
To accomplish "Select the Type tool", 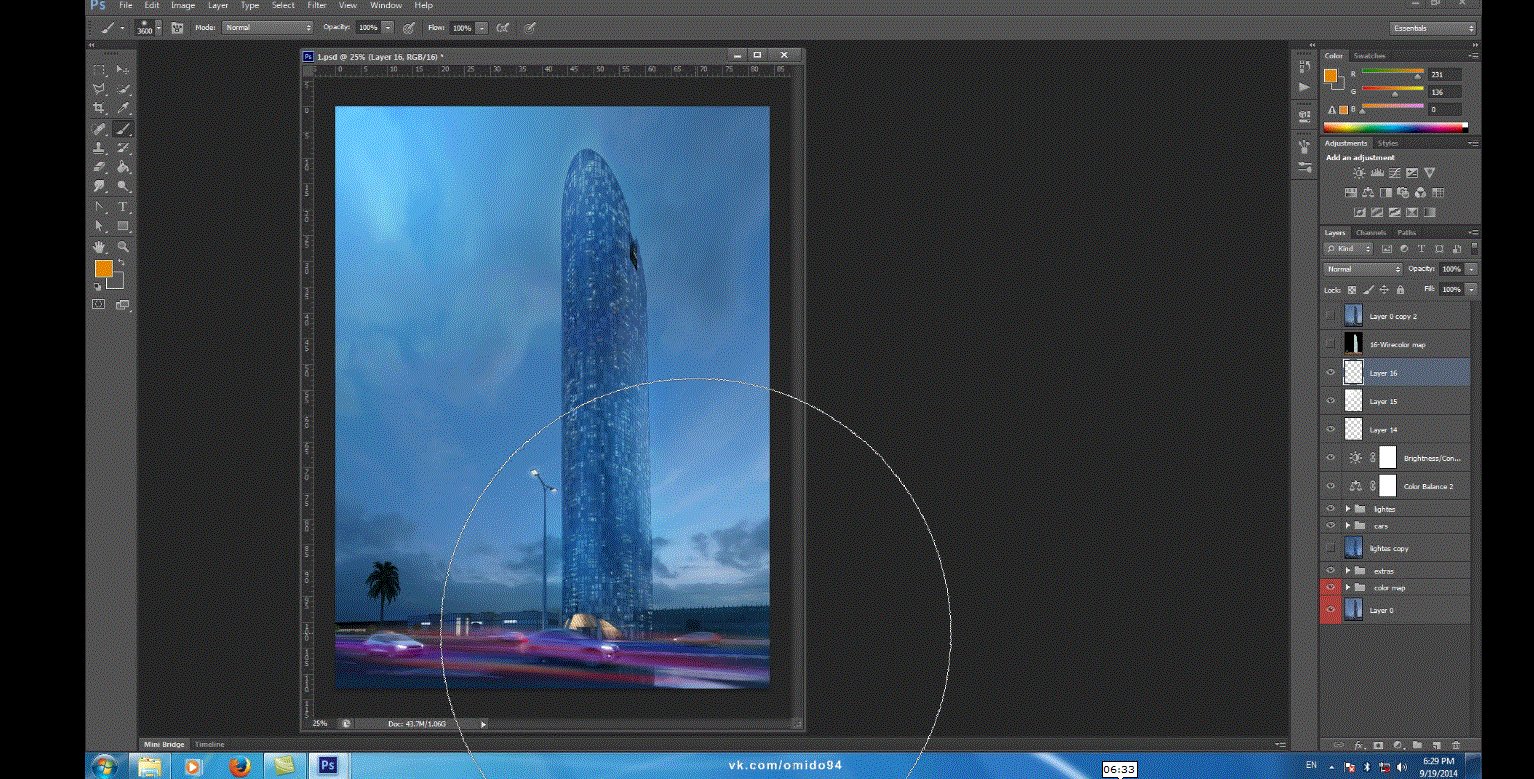I will click(x=123, y=207).
